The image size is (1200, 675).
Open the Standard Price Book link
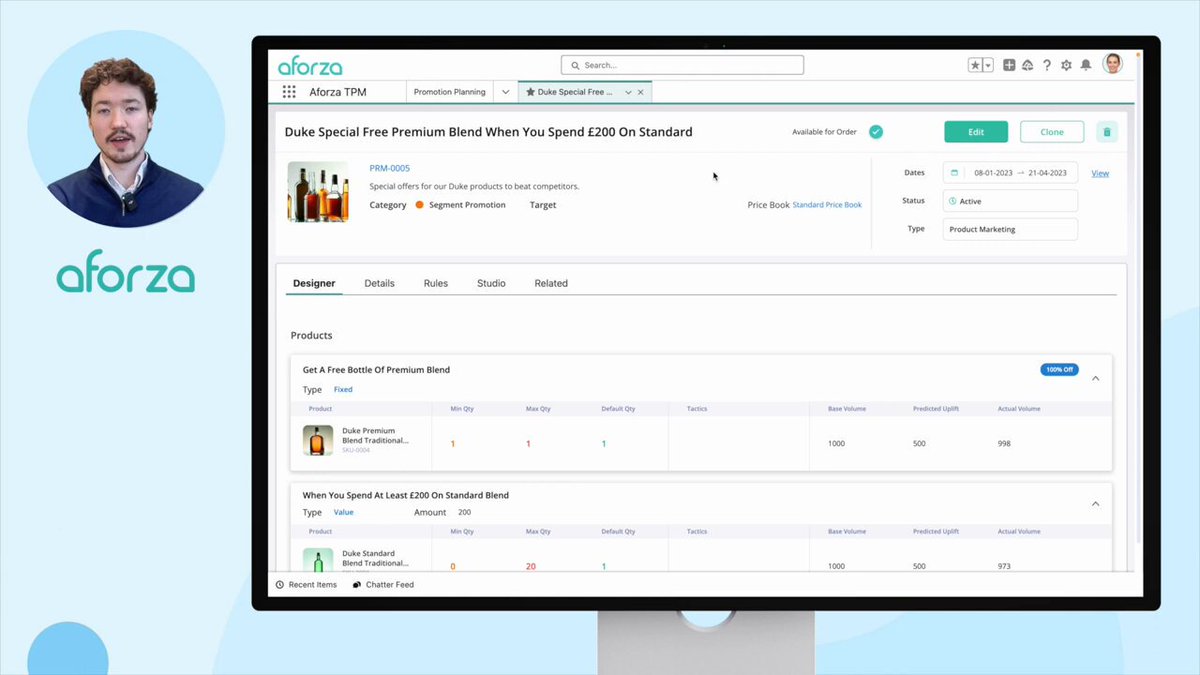coord(827,205)
